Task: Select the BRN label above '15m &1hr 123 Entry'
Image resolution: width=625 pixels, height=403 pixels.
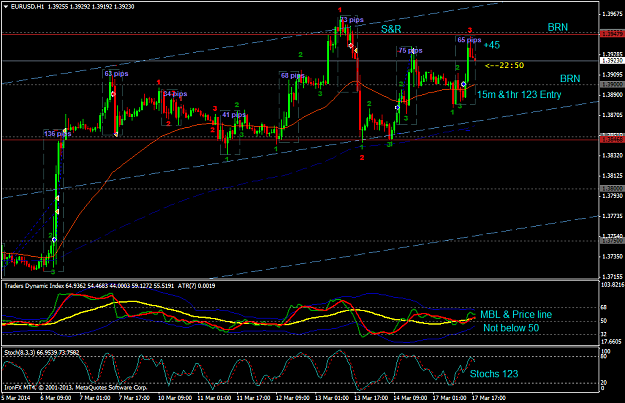Action: [x=570, y=79]
